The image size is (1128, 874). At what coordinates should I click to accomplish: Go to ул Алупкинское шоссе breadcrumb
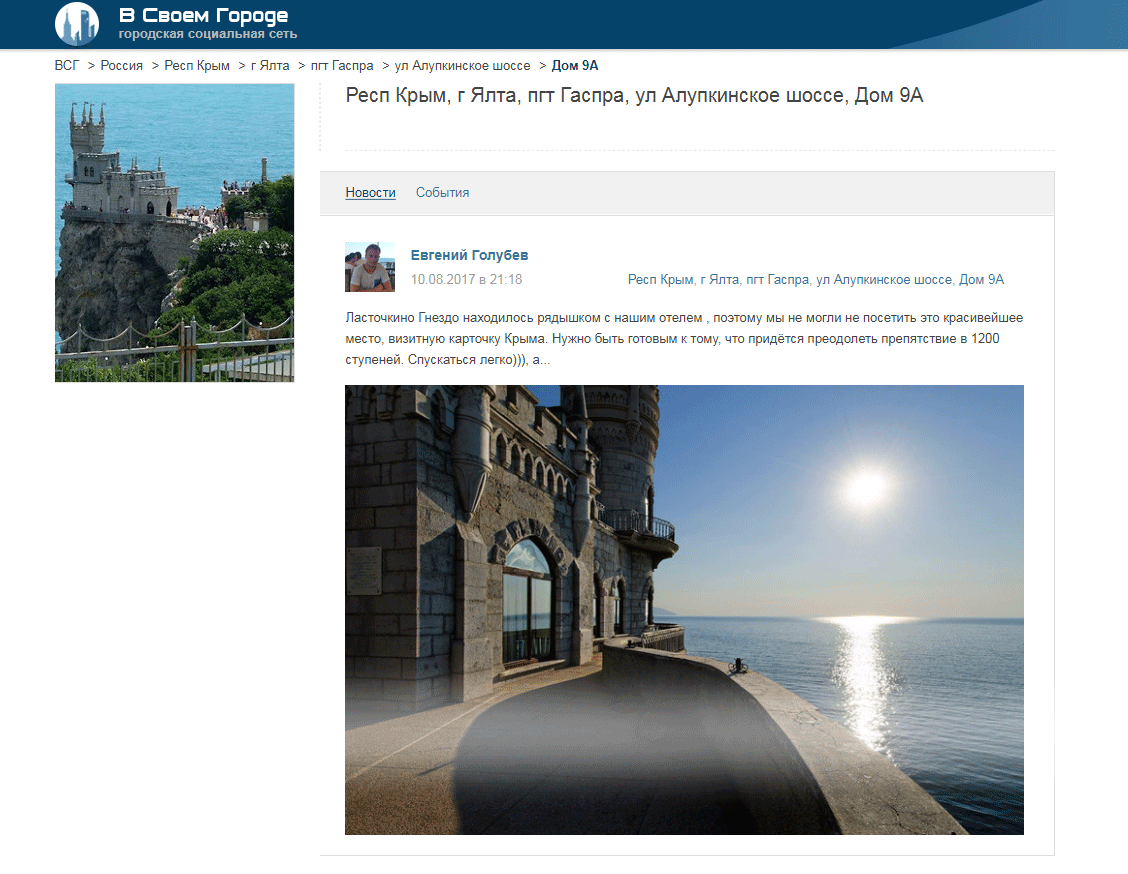coord(462,65)
